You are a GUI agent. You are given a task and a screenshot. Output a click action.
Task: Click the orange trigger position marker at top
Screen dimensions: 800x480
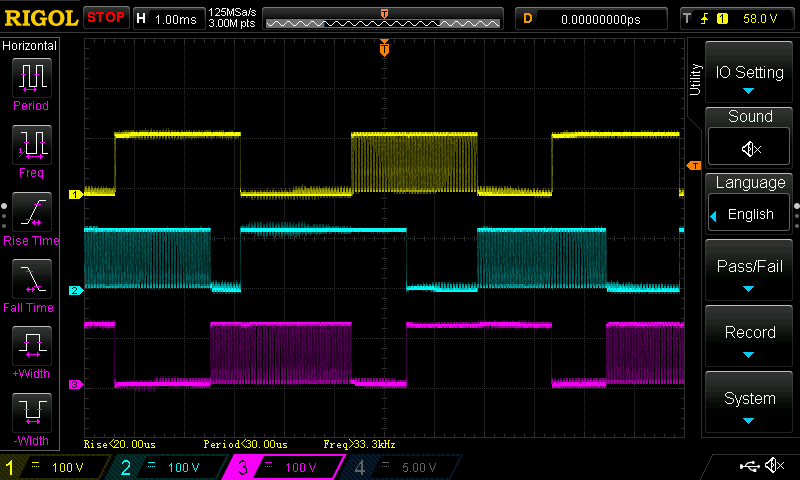pos(384,47)
